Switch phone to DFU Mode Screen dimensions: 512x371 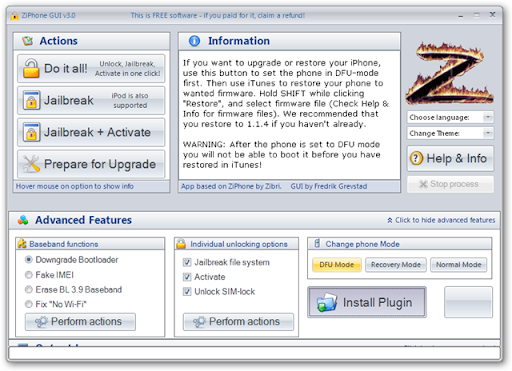click(x=337, y=265)
